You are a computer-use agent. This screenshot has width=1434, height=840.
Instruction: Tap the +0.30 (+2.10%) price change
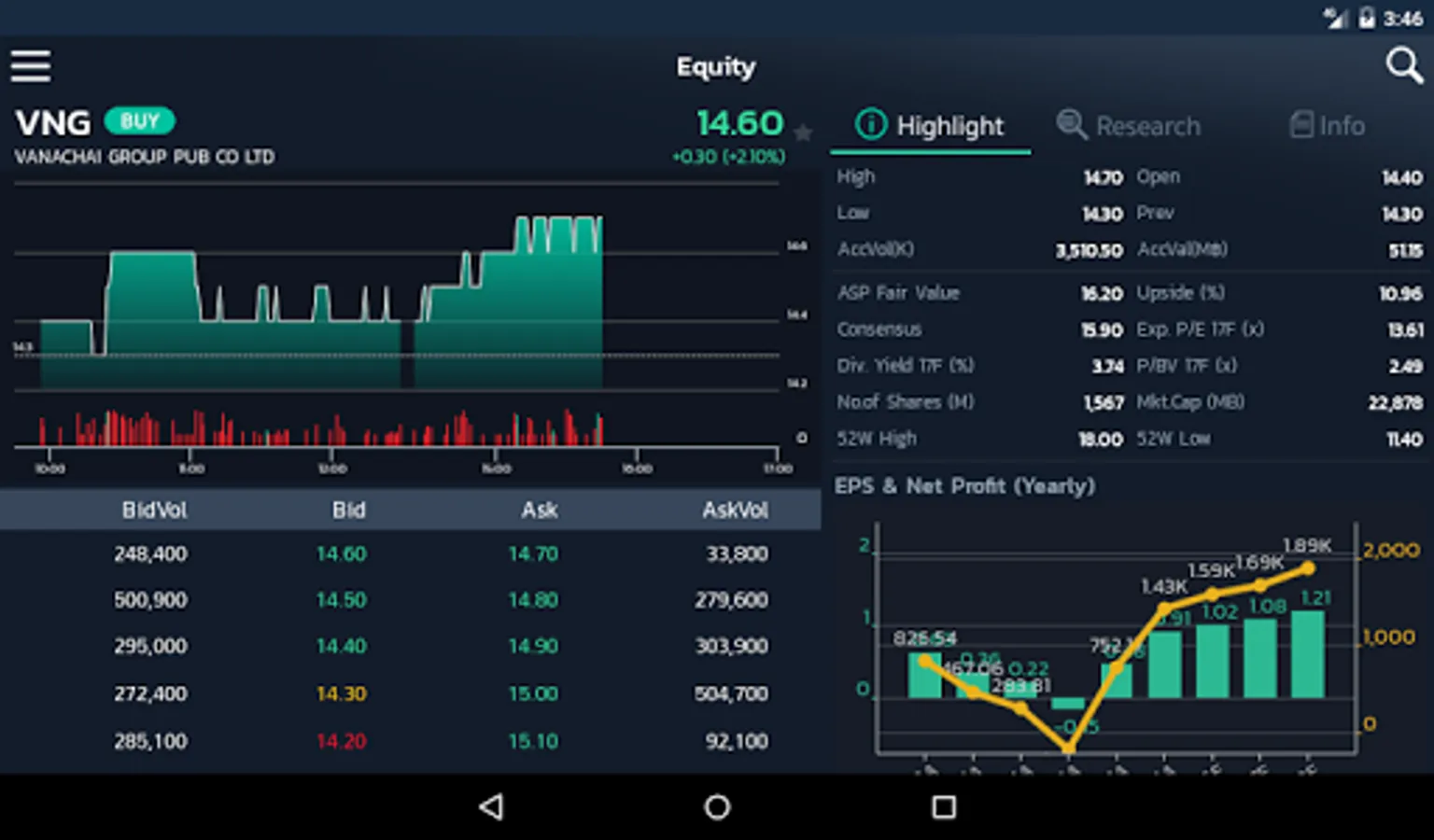point(728,157)
